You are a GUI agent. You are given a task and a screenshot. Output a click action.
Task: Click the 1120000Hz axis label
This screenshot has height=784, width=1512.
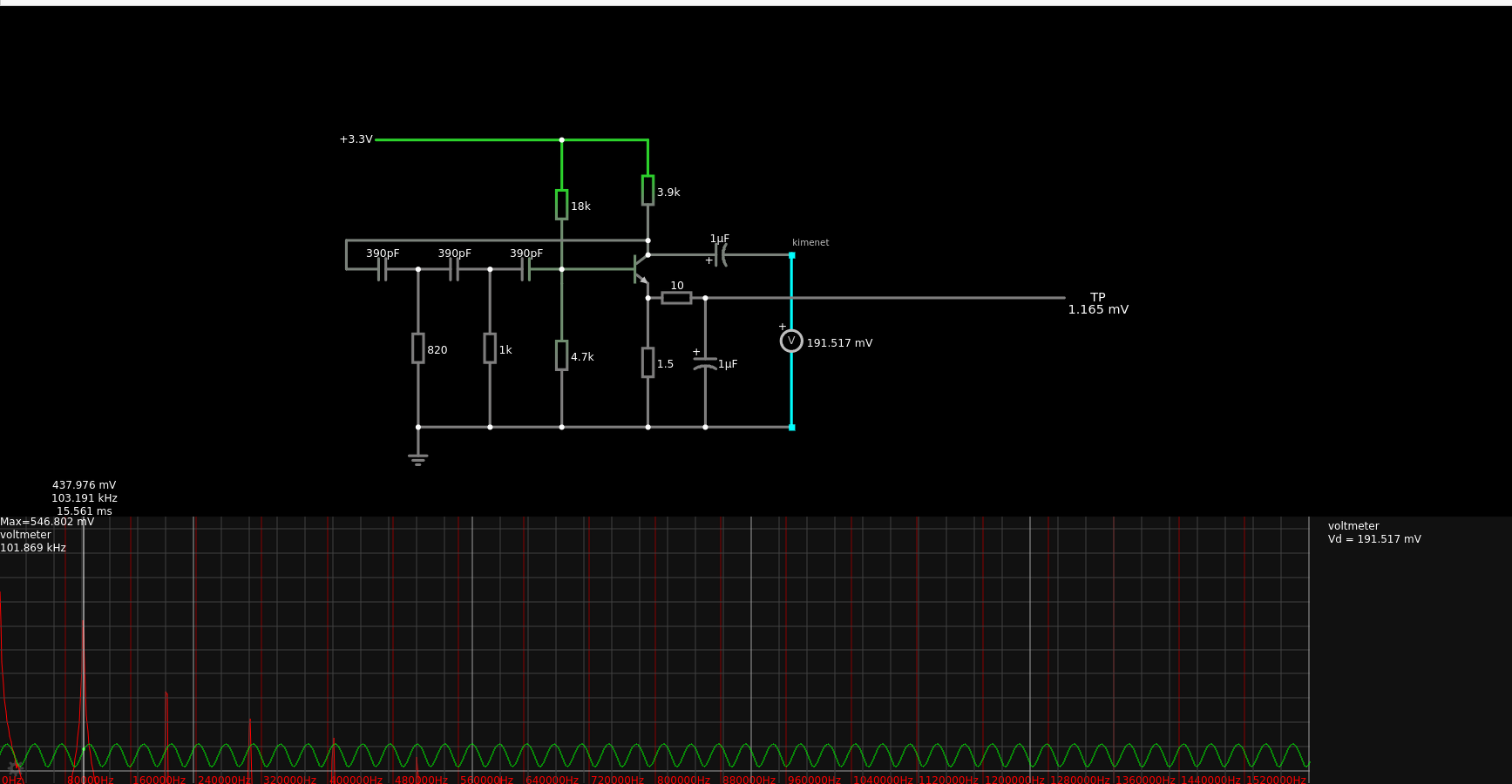(948, 780)
